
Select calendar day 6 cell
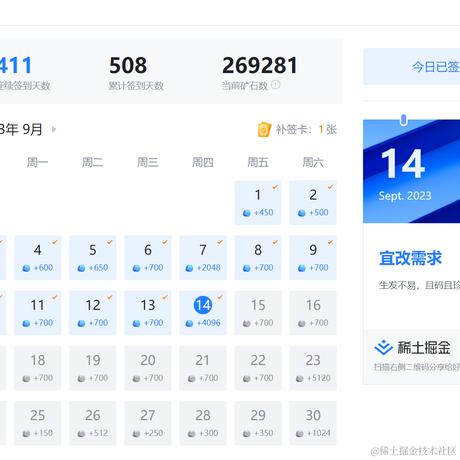pos(148,258)
